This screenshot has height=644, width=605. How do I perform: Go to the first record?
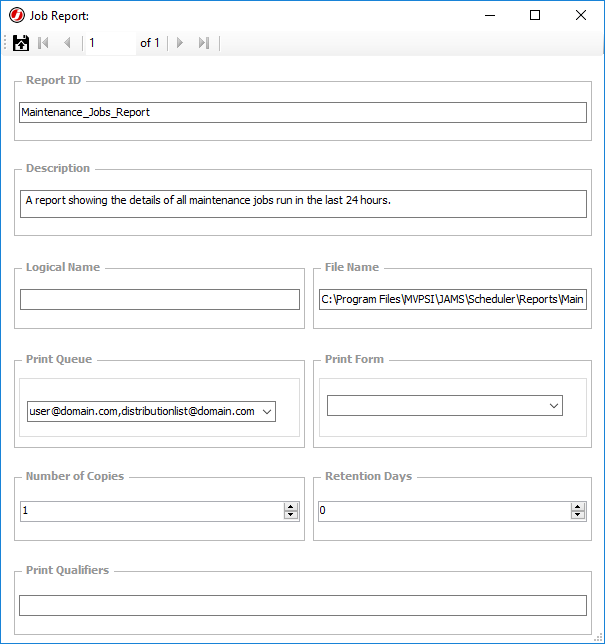point(43,43)
